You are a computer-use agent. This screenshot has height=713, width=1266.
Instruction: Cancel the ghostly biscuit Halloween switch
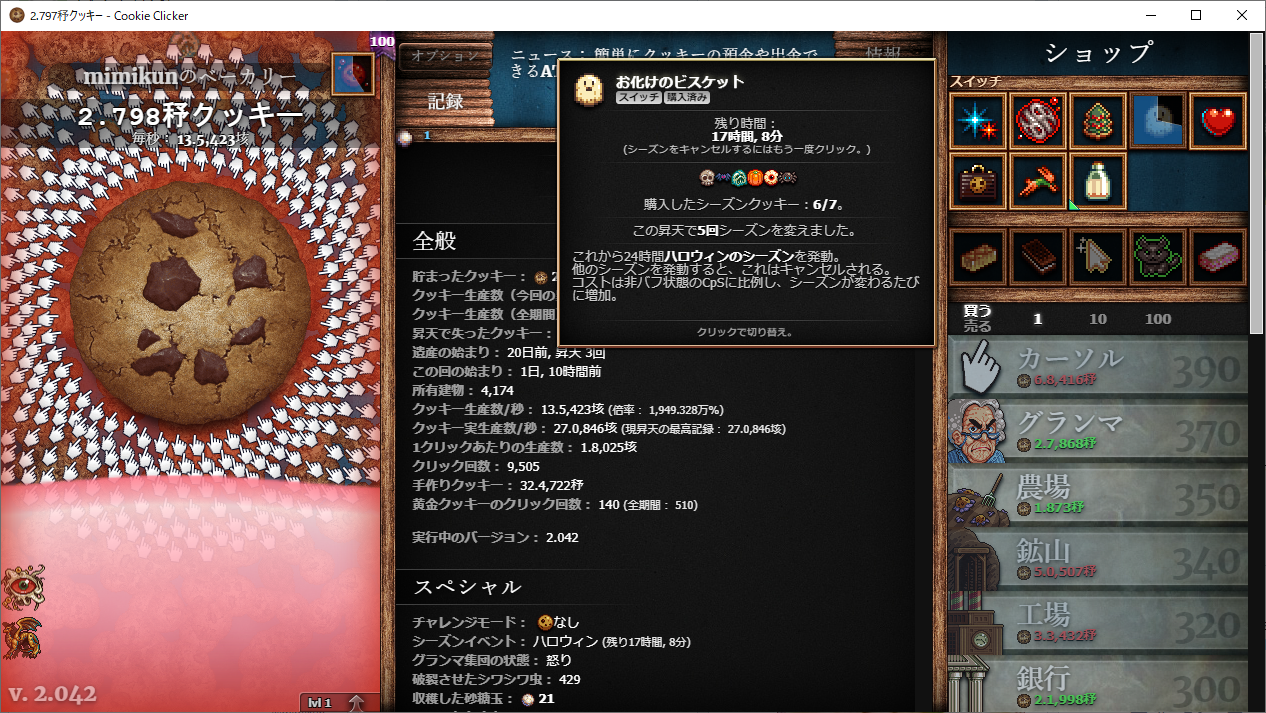1157,121
